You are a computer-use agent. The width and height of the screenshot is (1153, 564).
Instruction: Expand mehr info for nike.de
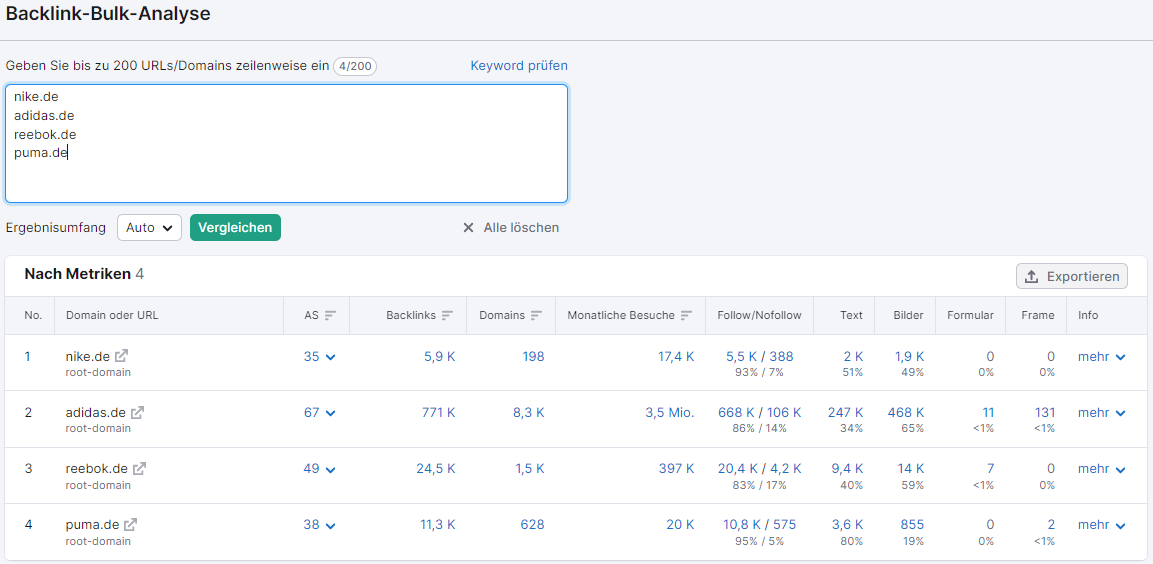pos(1102,357)
